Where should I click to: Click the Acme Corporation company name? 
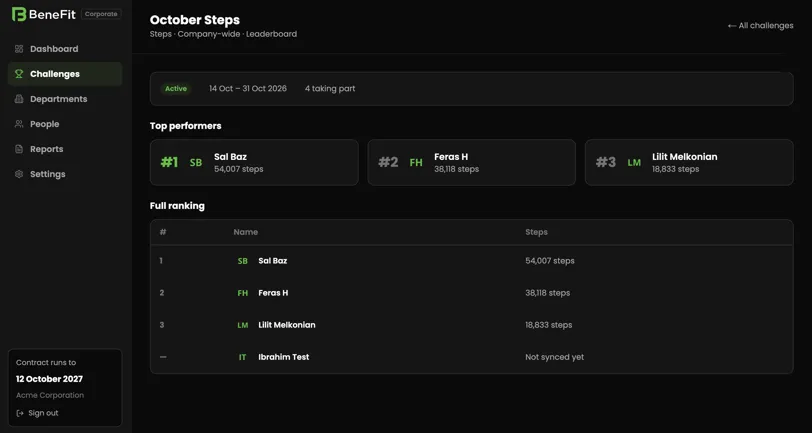coord(50,396)
